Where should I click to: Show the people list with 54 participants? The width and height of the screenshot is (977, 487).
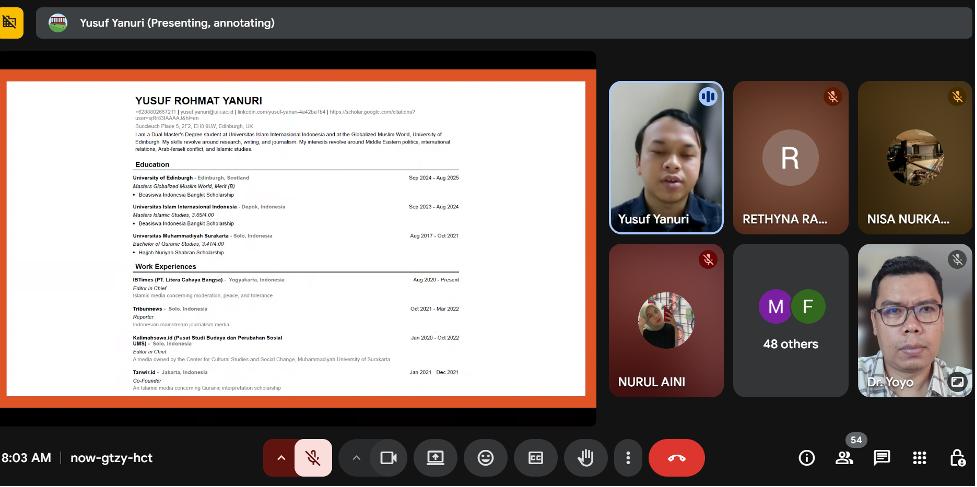845,458
